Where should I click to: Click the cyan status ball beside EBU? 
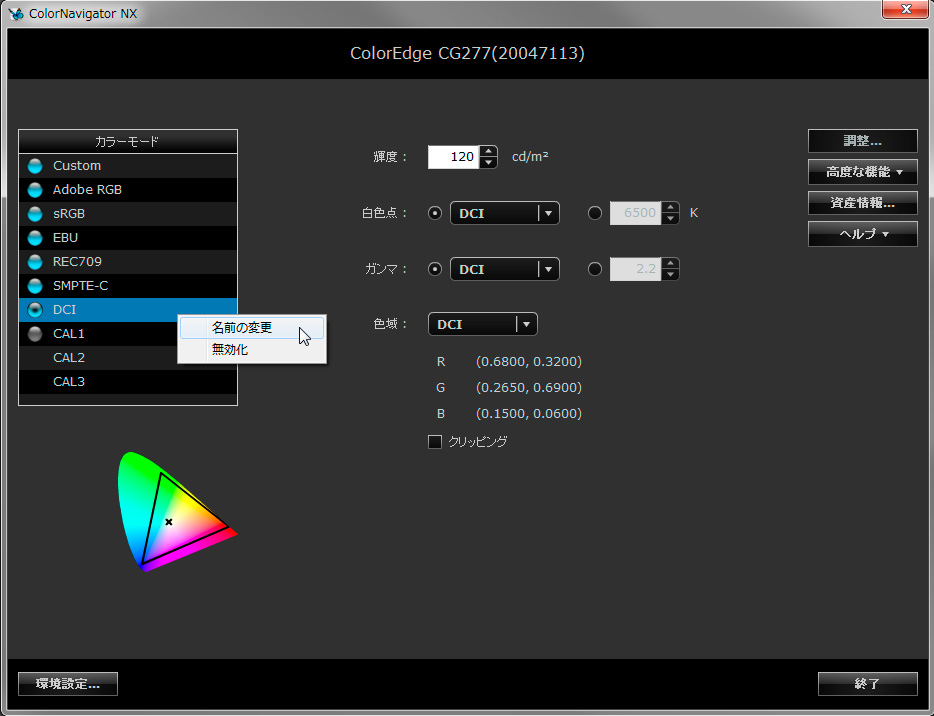coord(35,238)
